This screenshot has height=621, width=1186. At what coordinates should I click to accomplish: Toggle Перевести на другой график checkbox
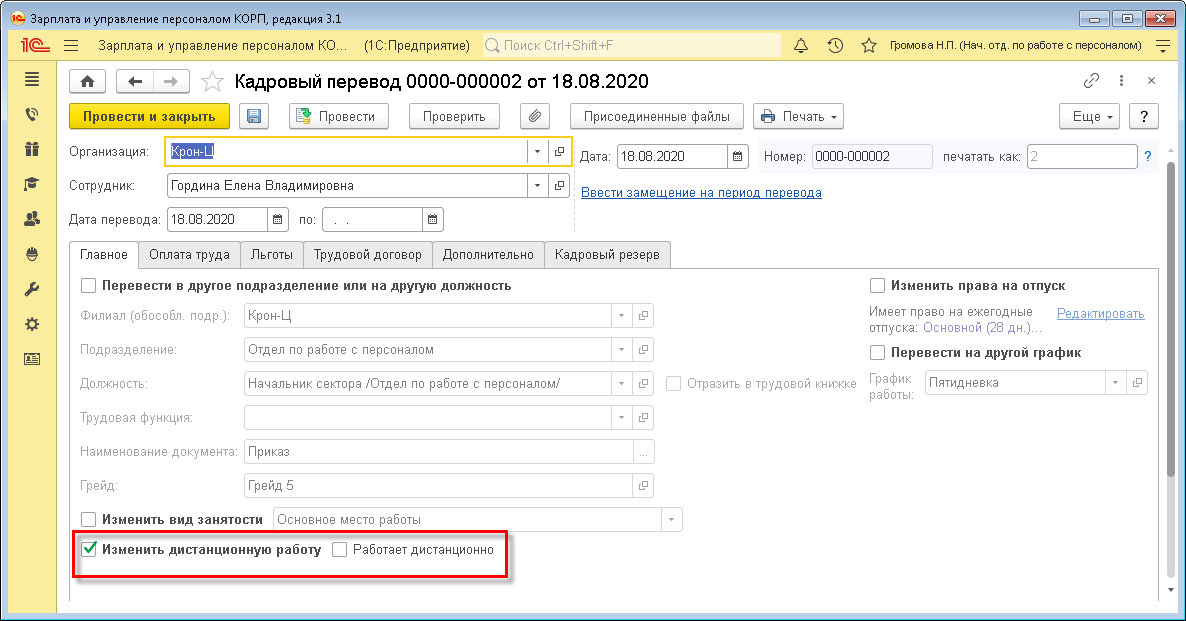[x=877, y=352]
